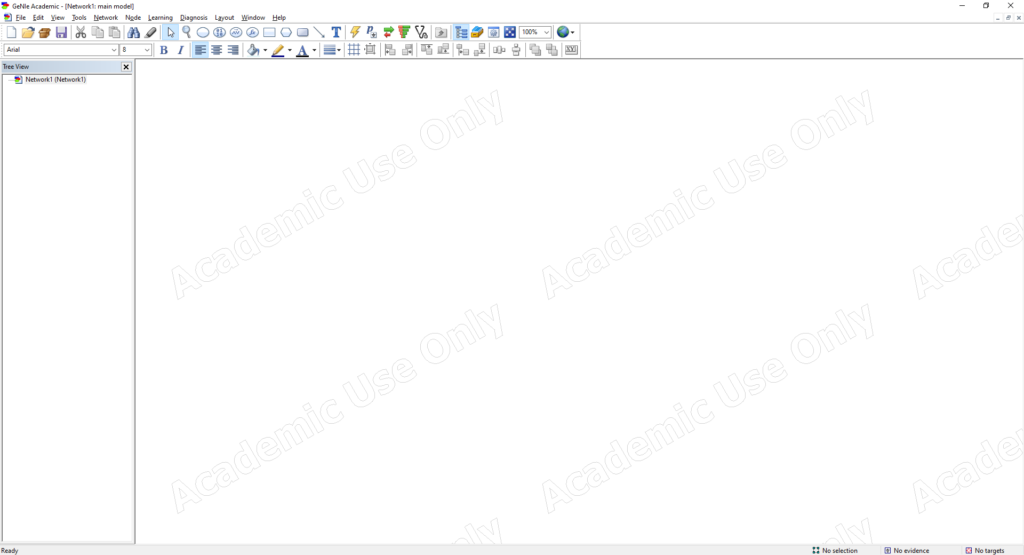The width and height of the screenshot is (1024, 555).
Task: Click the Update beliefs lightning bolt icon
Action: (x=355, y=32)
